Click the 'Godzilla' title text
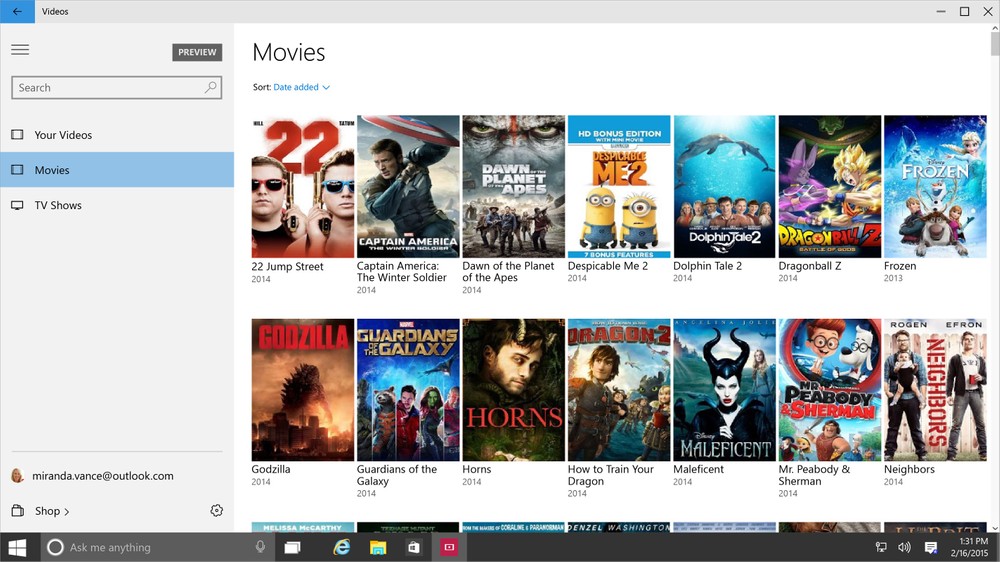 click(270, 470)
